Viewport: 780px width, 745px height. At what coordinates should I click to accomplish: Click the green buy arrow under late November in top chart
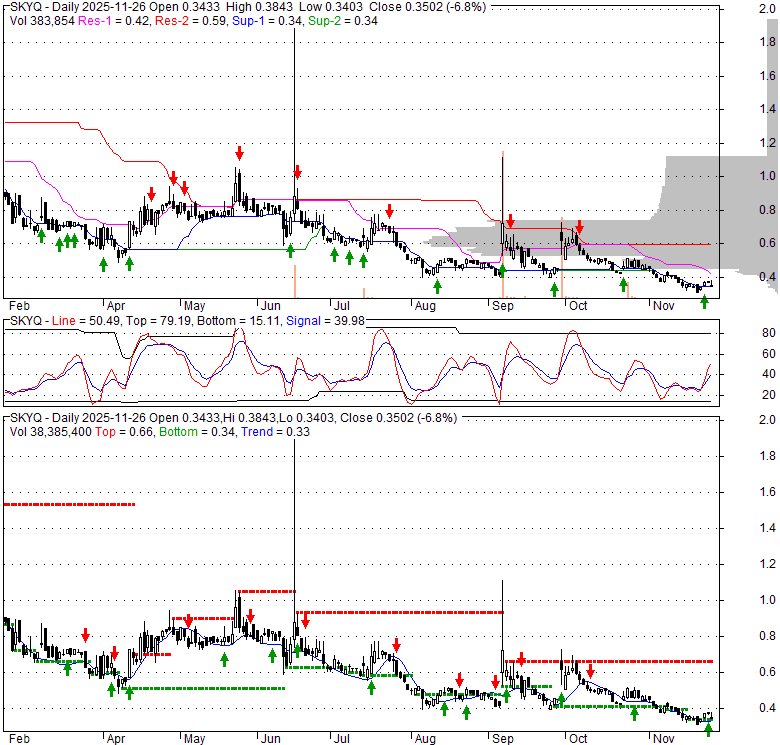[704, 301]
